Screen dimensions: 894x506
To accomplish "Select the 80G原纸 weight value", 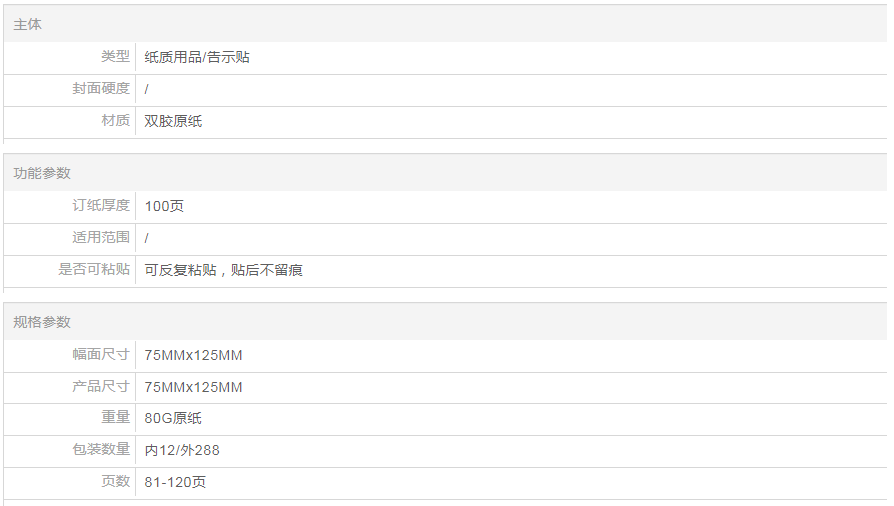I will tap(173, 418).
